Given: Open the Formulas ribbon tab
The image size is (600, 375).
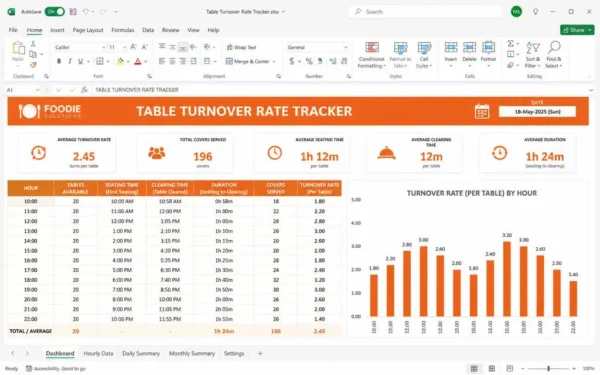Looking at the screenshot, I should click(122, 30).
